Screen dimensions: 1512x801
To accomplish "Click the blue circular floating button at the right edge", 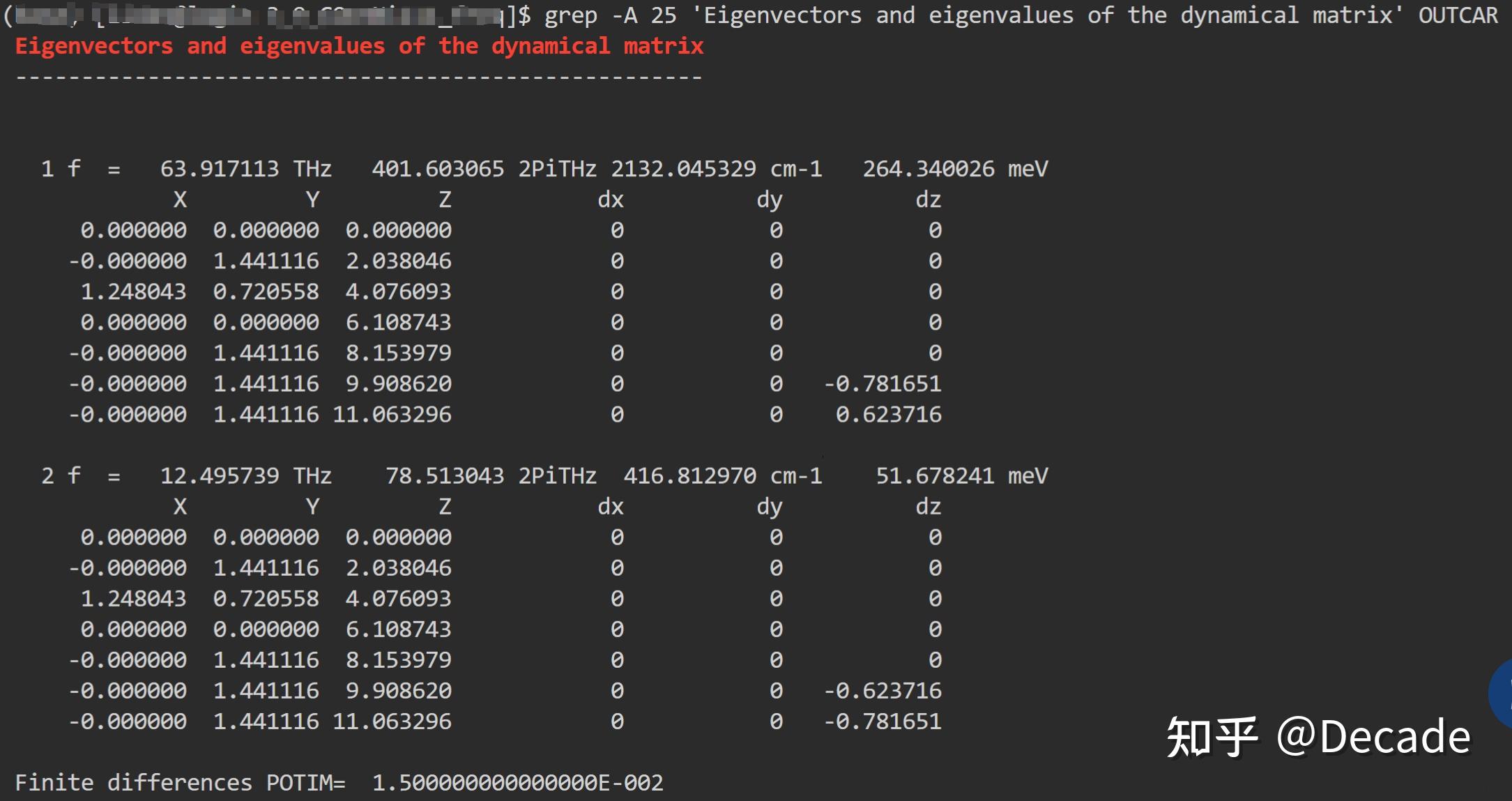I will [1502, 694].
